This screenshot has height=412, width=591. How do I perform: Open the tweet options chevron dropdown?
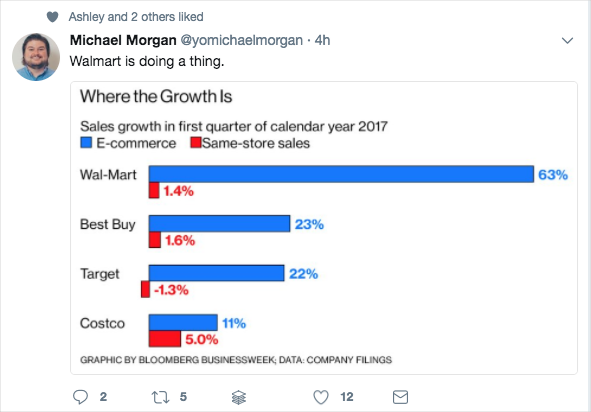[x=567, y=40]
